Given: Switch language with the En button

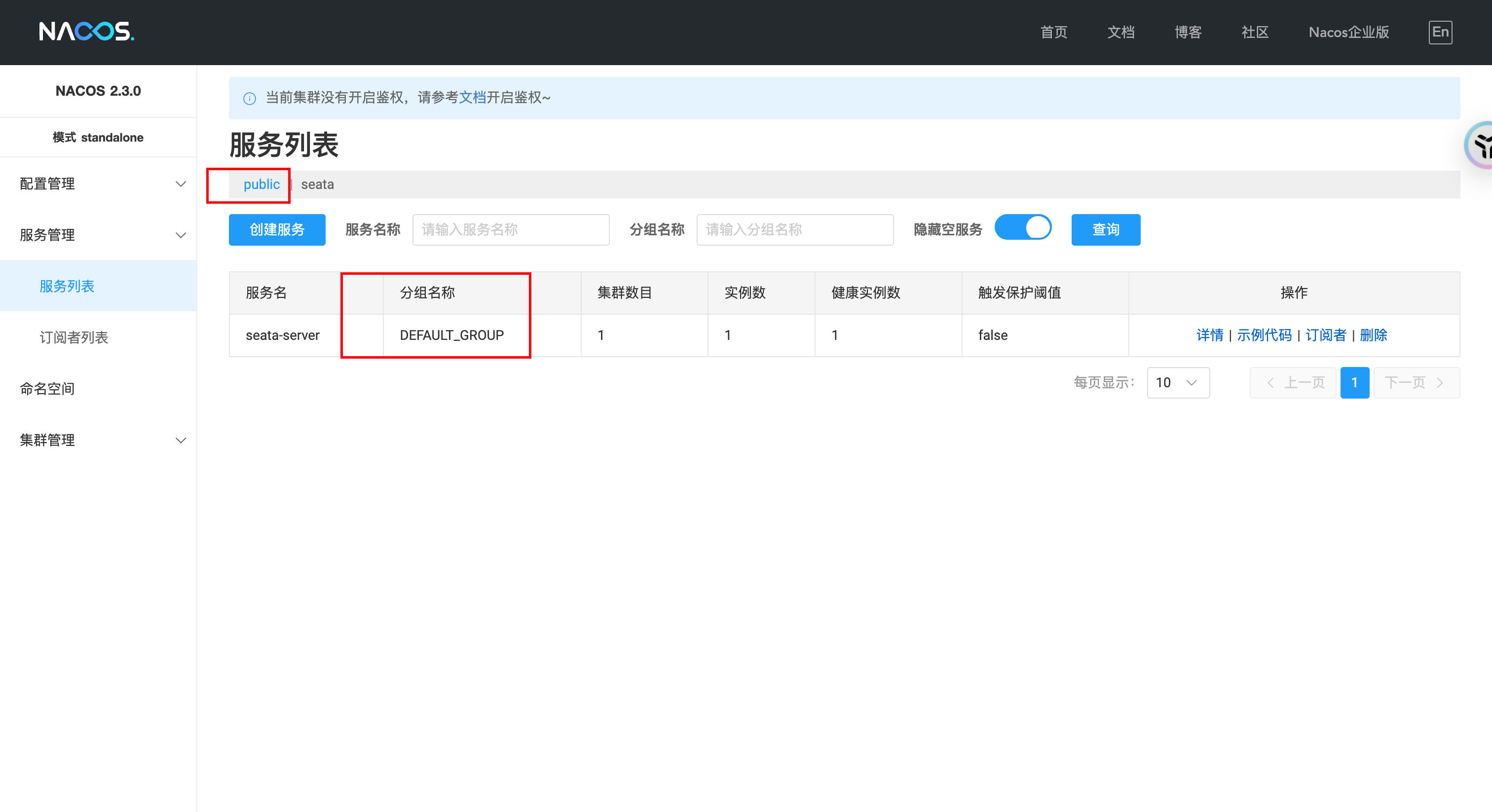Looking at the screenshot, I should point(1440,32).
